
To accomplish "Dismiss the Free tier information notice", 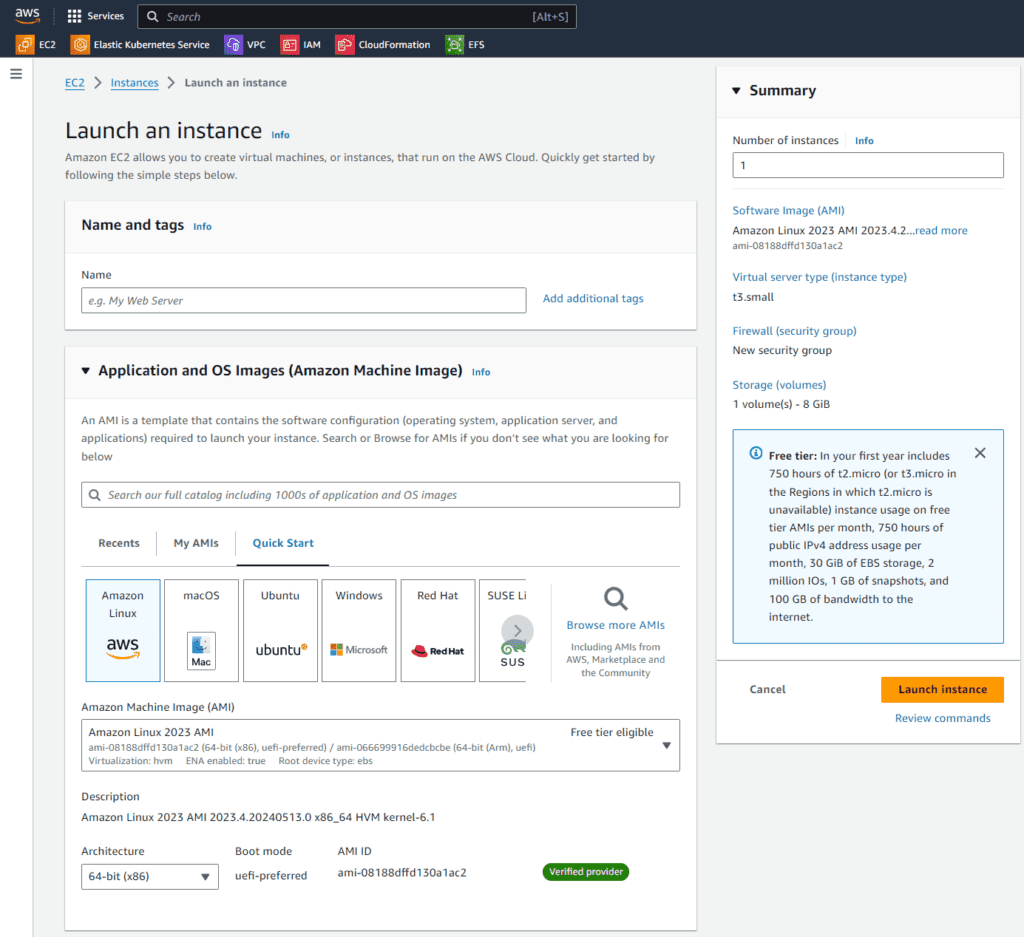I will (x=980, y=452).
